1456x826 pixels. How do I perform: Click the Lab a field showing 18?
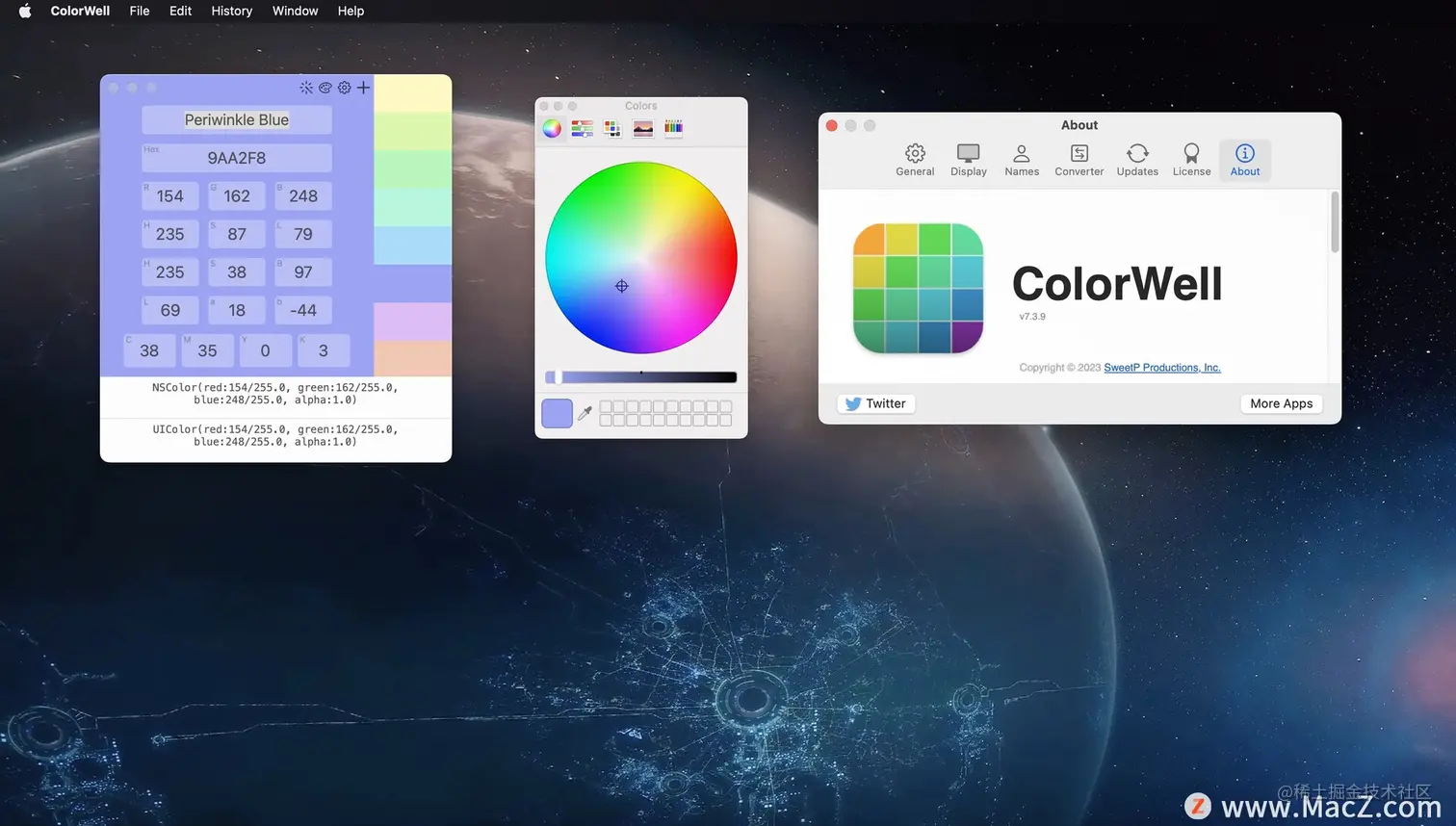237,310
